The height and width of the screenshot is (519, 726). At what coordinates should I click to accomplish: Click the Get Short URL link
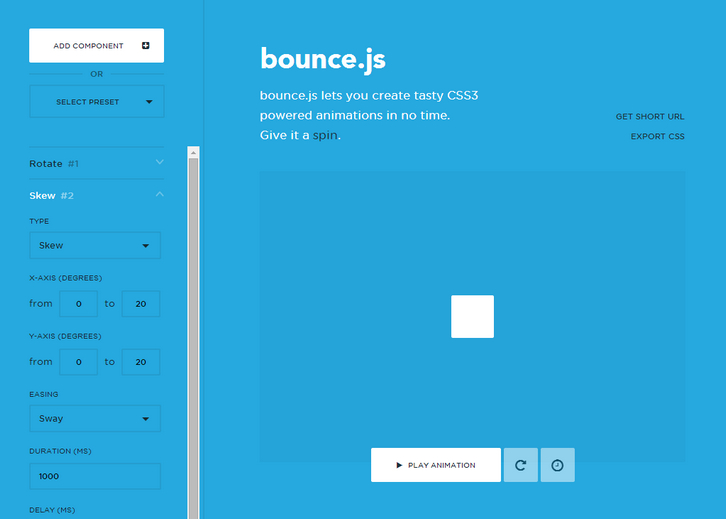click(x=649, y=117)
